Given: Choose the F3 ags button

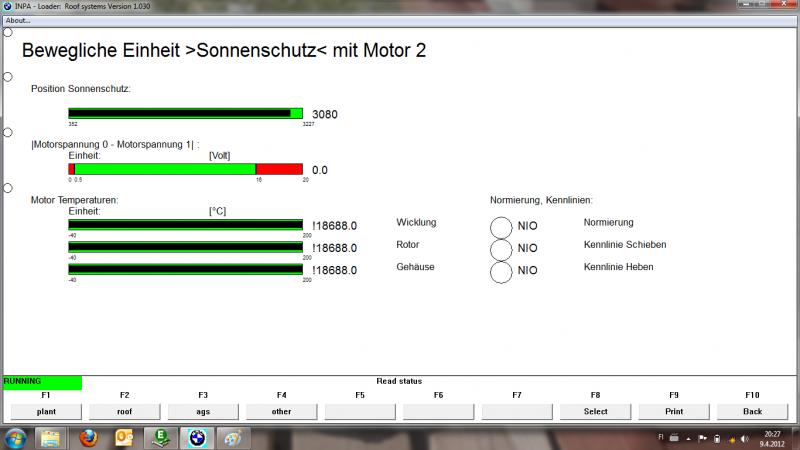Looking at the screenshot, I should [203, 411].
